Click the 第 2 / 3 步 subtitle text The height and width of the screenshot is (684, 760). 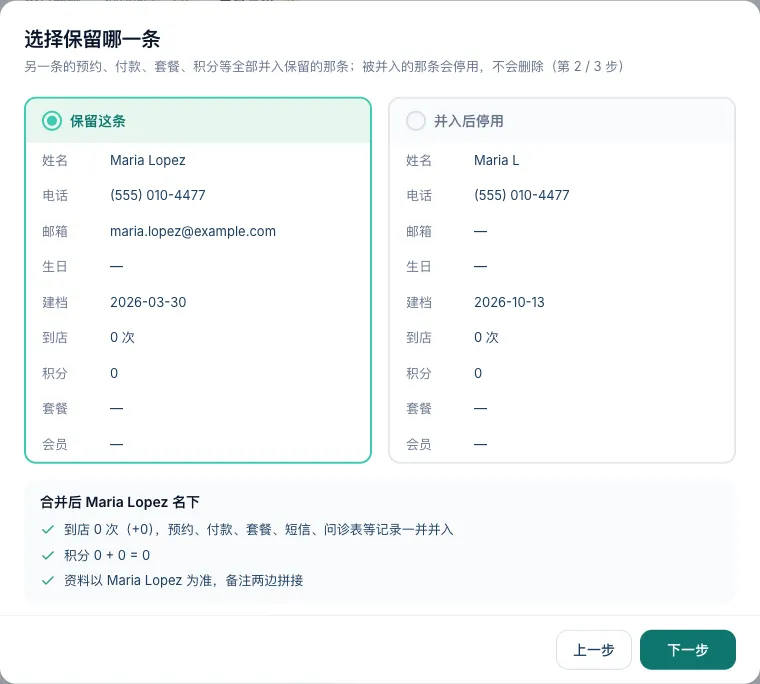pos(588,66)
